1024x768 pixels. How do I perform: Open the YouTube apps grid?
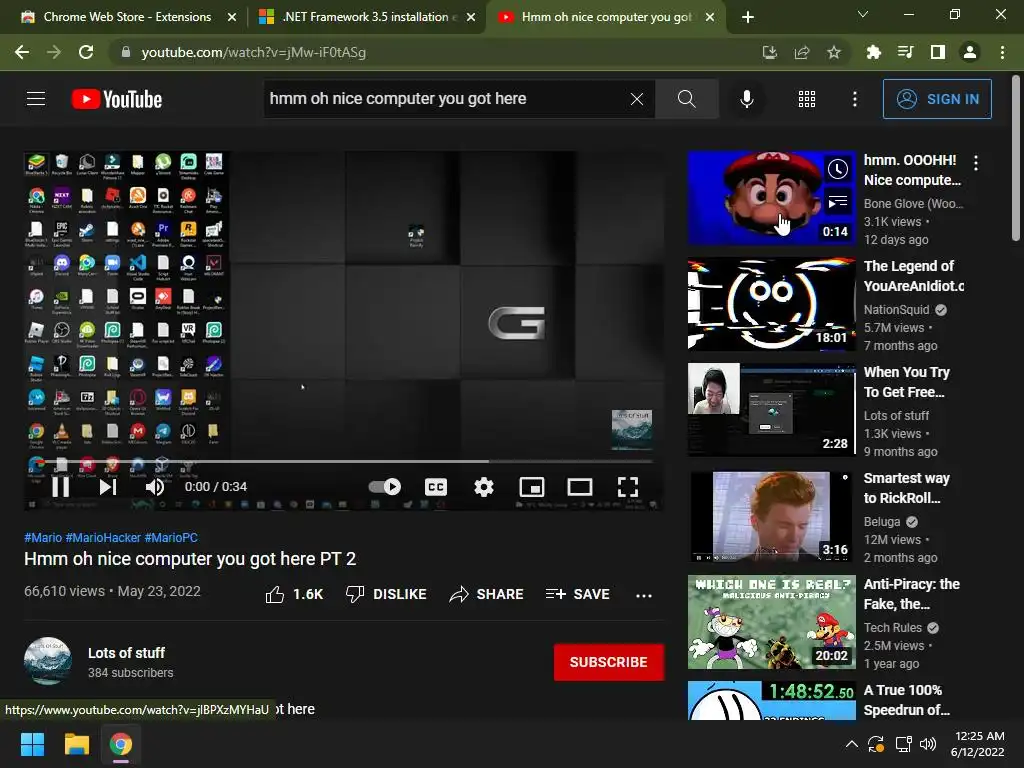pyautogui.click(x=807, y=99)
